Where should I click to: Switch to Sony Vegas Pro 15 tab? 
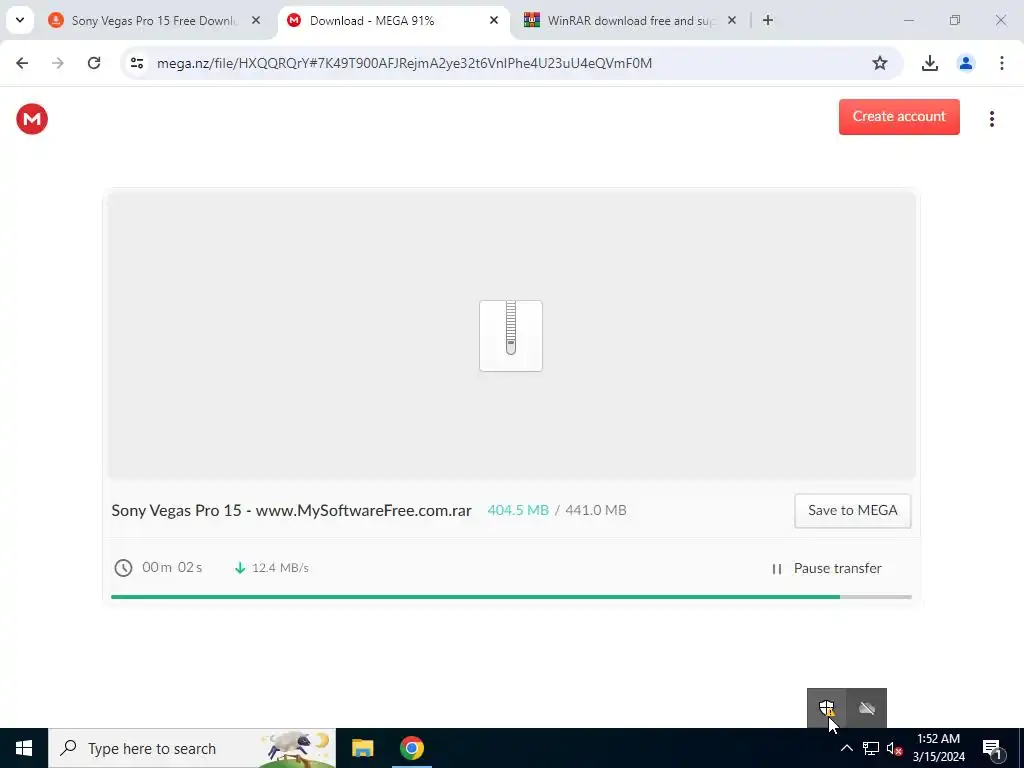155,21
